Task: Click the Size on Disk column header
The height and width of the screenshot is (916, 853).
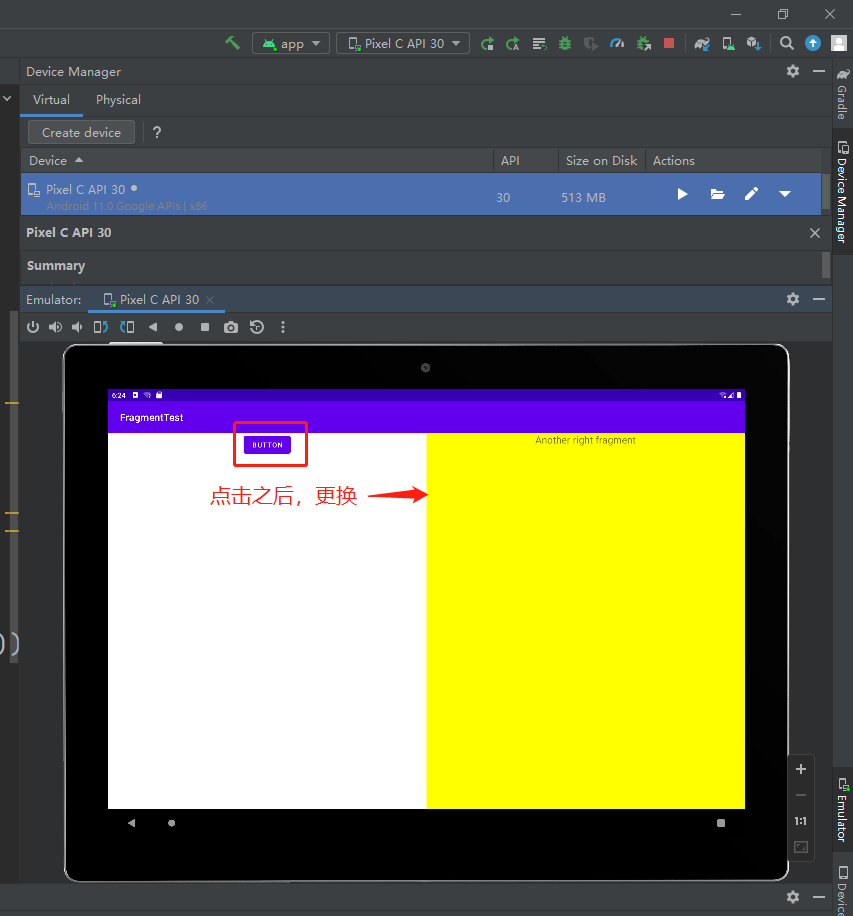Action: coord(602,161)
